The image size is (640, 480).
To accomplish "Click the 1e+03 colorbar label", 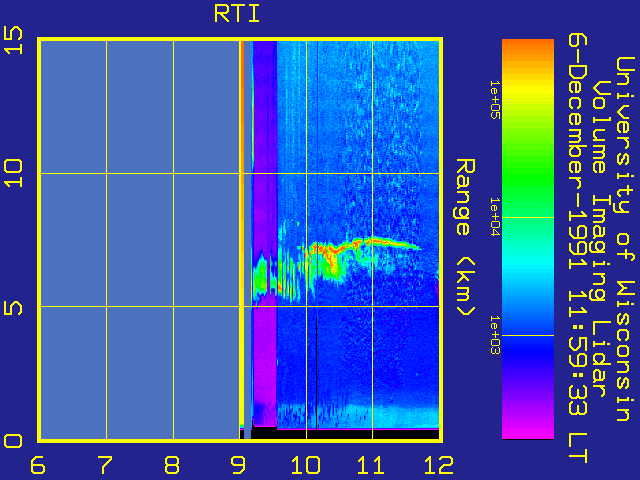I will click(x=495, y=335).
